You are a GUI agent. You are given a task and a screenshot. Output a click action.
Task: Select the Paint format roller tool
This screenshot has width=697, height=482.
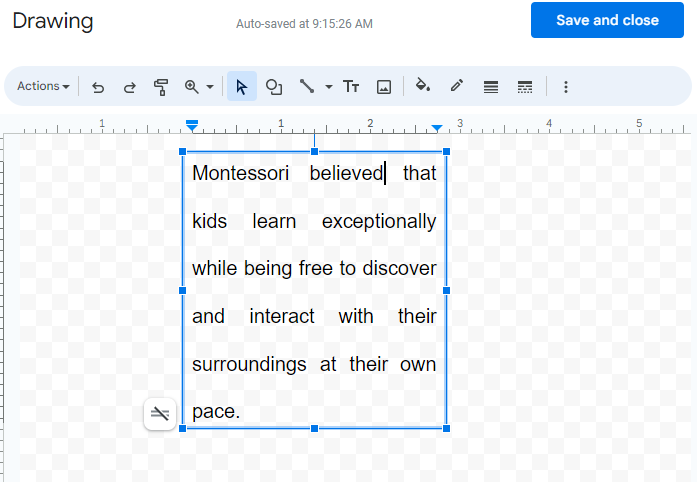pyautogui.click(x=160, y=87)
